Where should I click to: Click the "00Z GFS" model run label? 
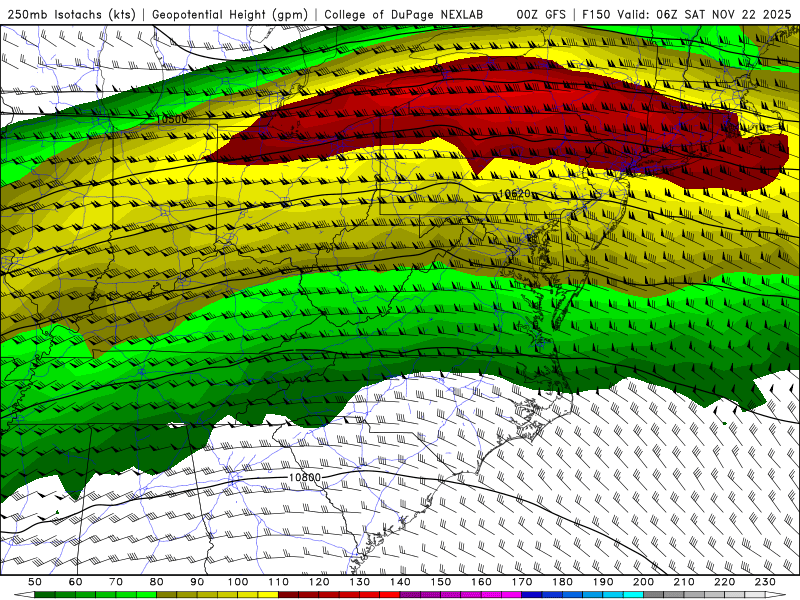(x=541, y=14)
